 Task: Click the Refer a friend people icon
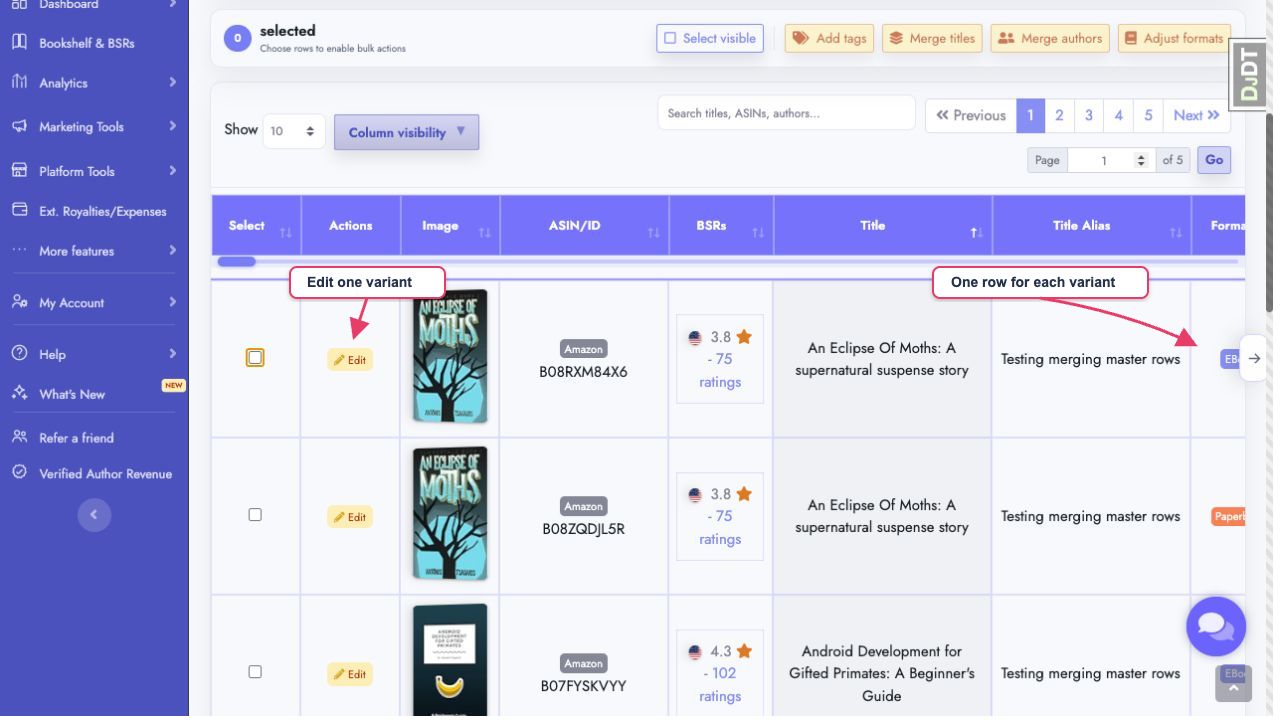point(19,437)
